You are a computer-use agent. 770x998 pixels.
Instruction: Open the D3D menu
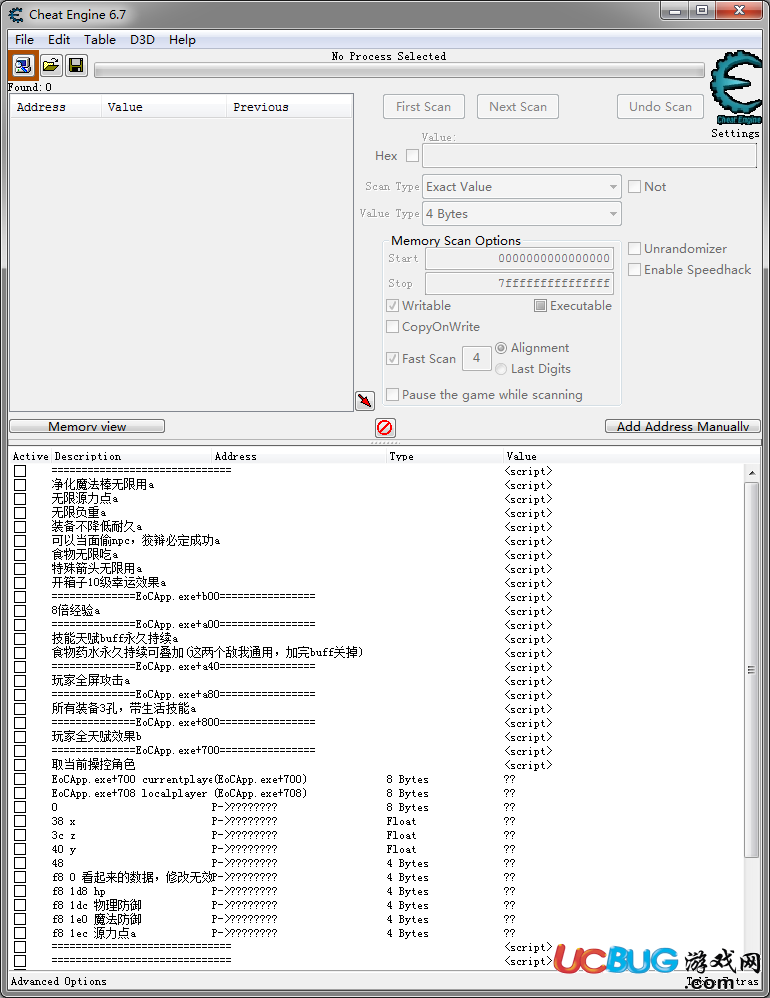pyautogui.click(x=143, y=39)
